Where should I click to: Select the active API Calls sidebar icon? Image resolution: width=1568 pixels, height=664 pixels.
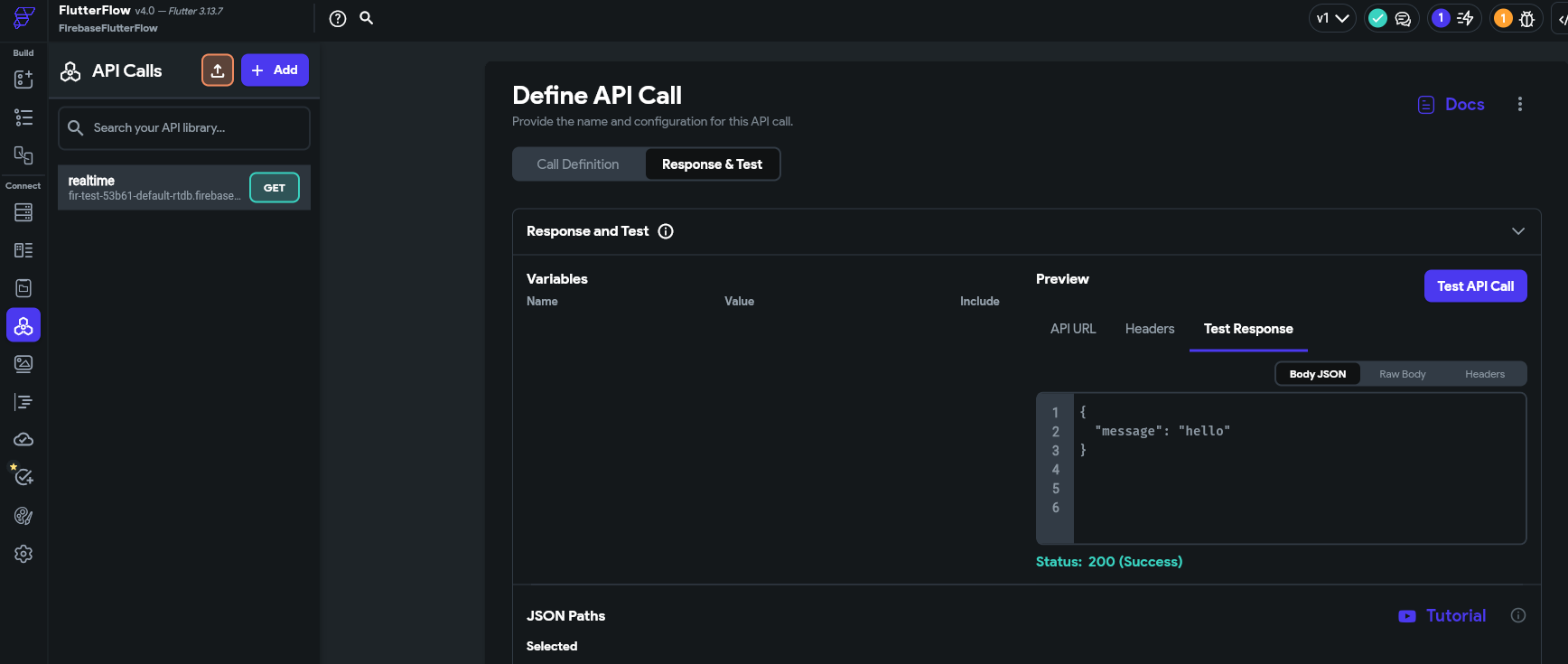23,325
